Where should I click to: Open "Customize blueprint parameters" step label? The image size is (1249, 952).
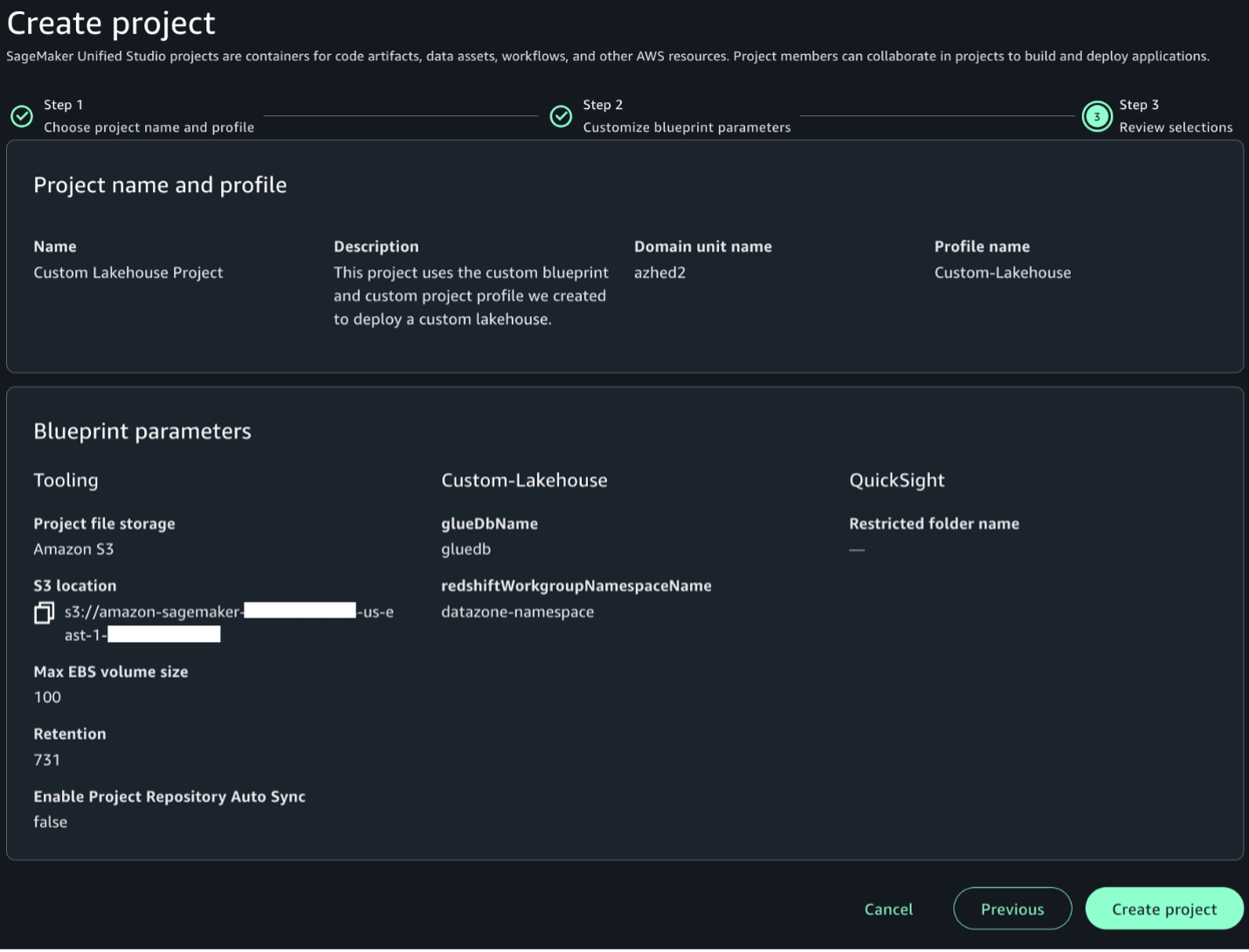pos(687,128)
